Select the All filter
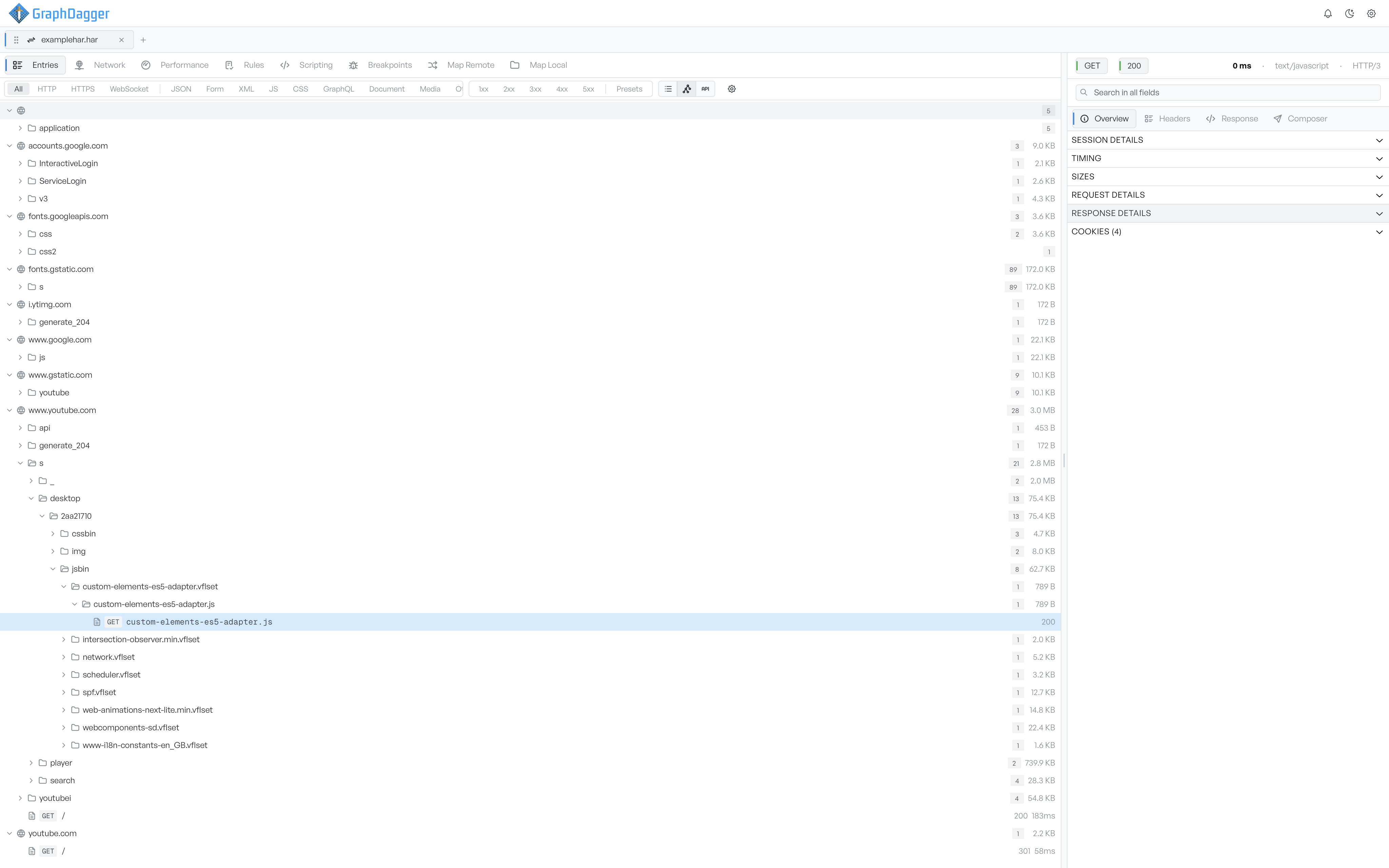 point(18,89)
